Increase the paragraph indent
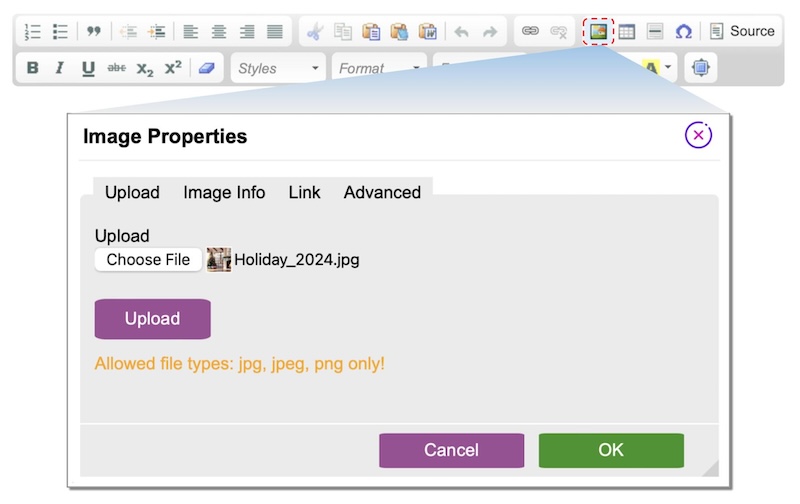Image resolution: width=800 pixels, height=504 pixels. point(157,32)
